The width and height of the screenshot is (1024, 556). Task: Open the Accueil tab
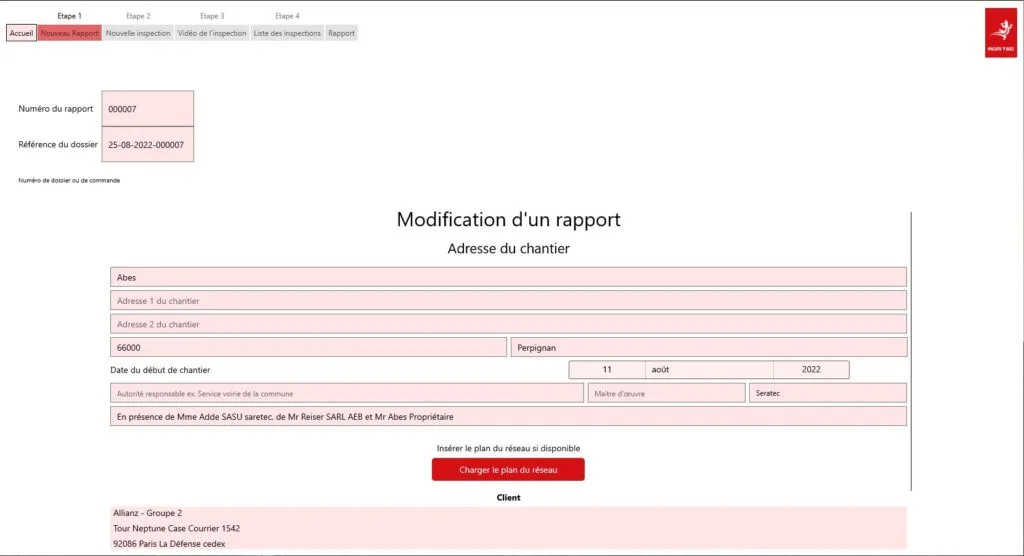pyautogui.click(x=21, y=33)
